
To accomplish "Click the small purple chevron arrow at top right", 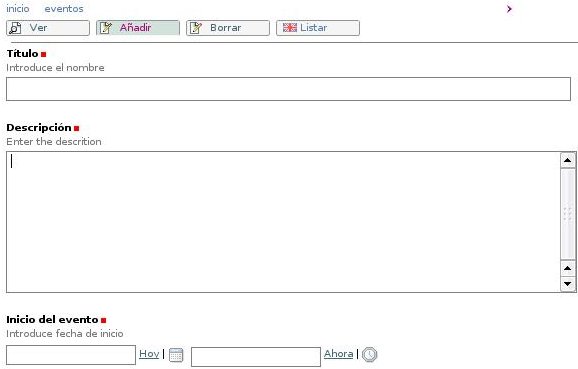I will coord(509,9).
